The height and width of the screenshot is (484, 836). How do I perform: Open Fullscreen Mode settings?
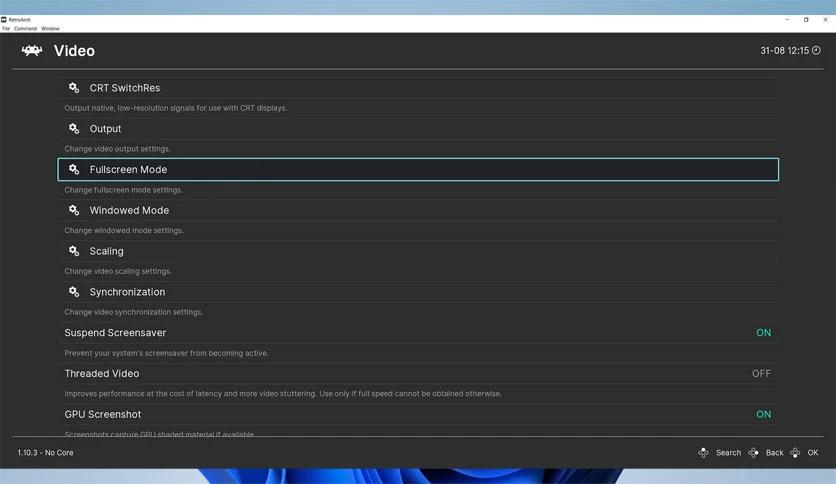(418, 170)
